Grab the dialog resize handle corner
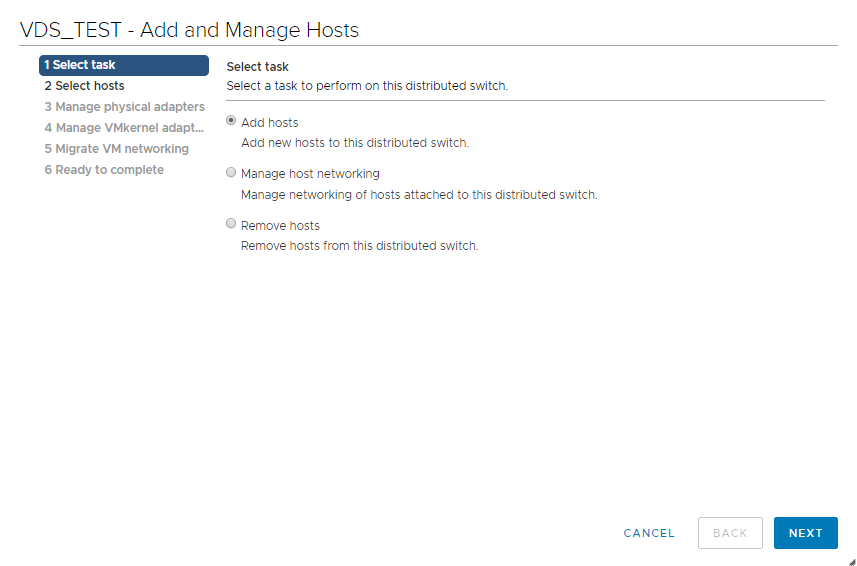 pos(851,560)
